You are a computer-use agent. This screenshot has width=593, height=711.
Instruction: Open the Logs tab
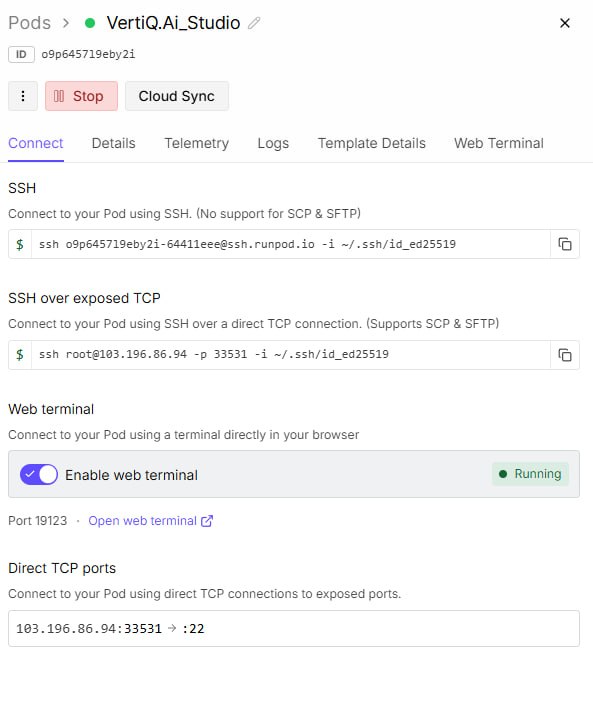[x=273, y=143]
